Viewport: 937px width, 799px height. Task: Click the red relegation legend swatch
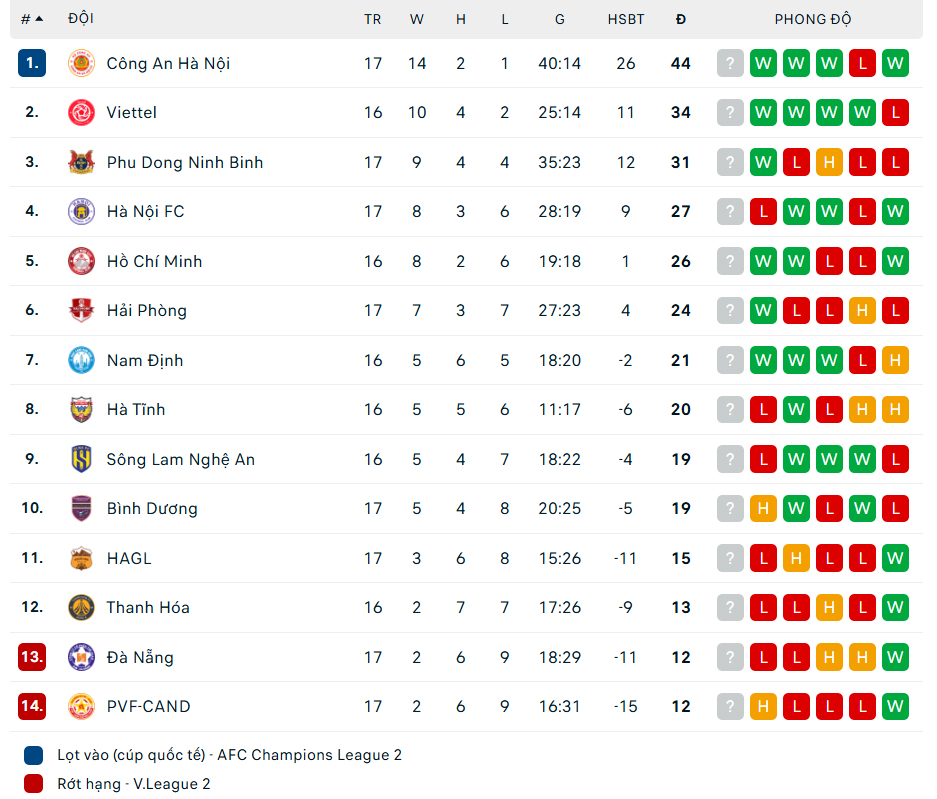pyautogui.click(x=34, y=784)
